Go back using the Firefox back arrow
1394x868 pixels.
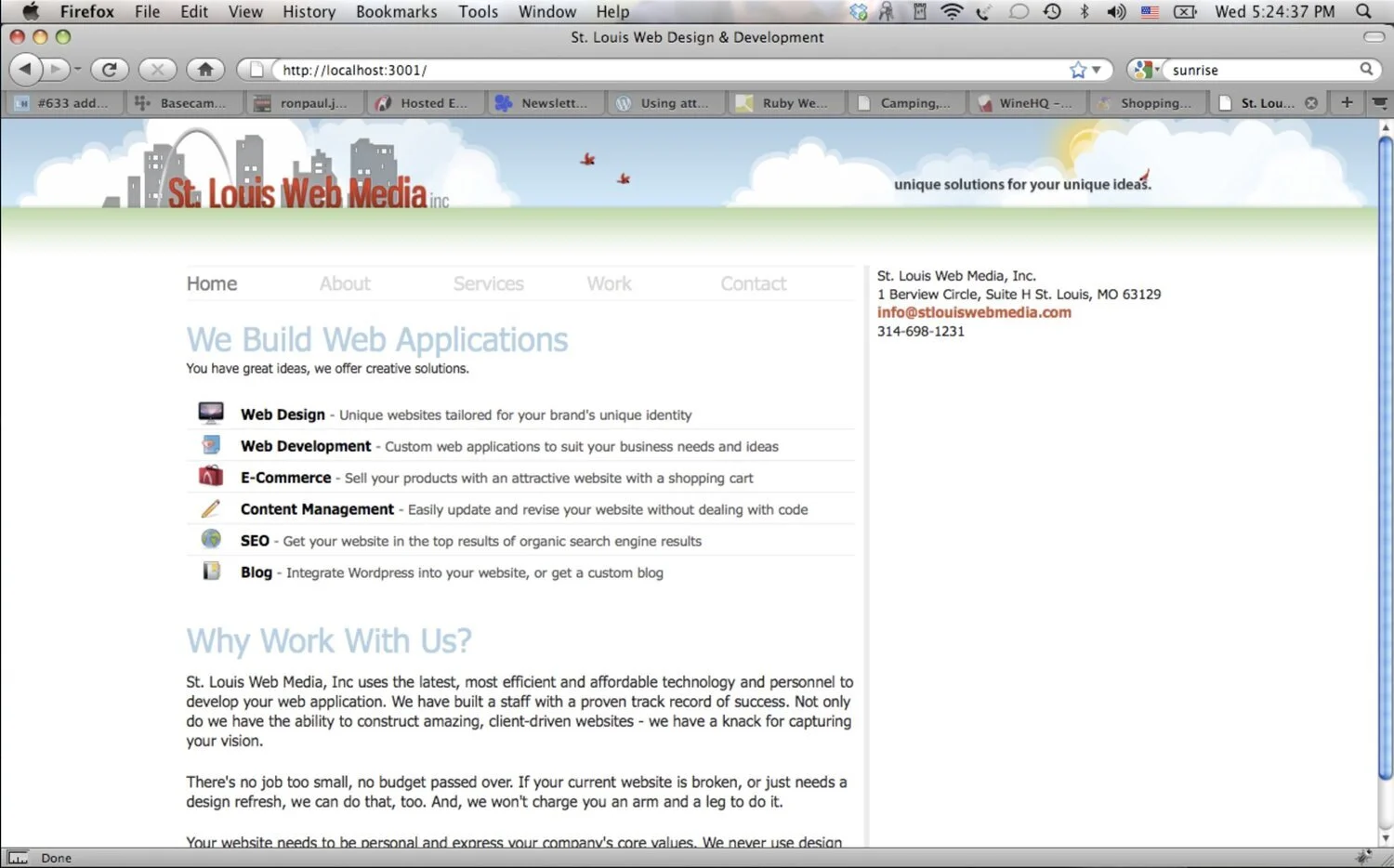pyautogui.click(x=26, y=69)
